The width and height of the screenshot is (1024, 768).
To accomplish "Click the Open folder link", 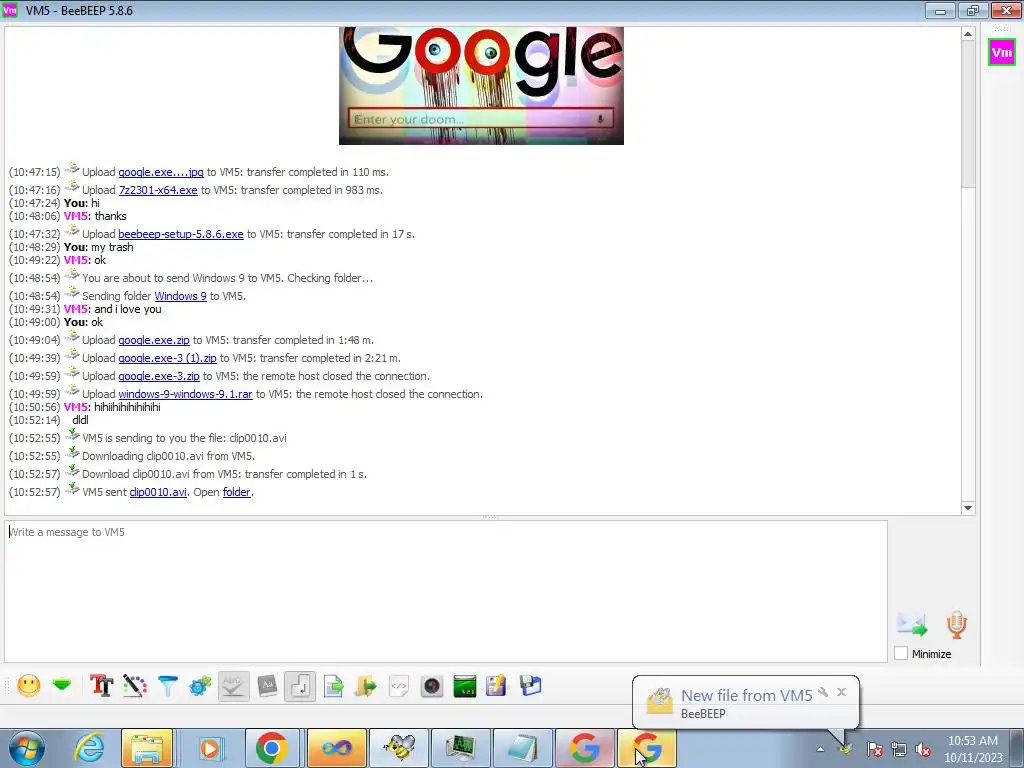I will click(x=236, y=492).
